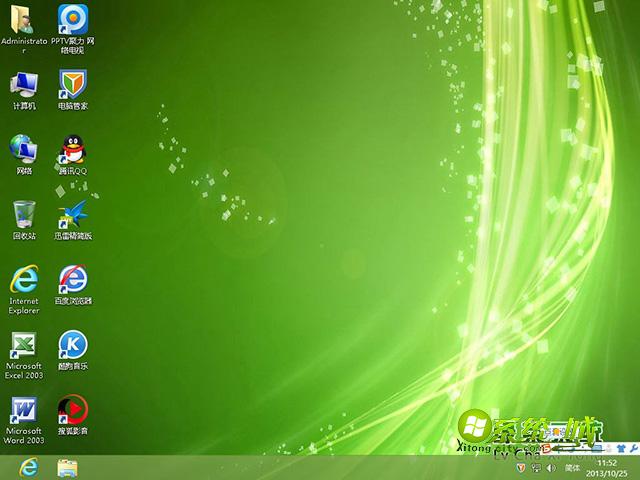Click Internet Explorer pinned on taskbar

(29, 467)
